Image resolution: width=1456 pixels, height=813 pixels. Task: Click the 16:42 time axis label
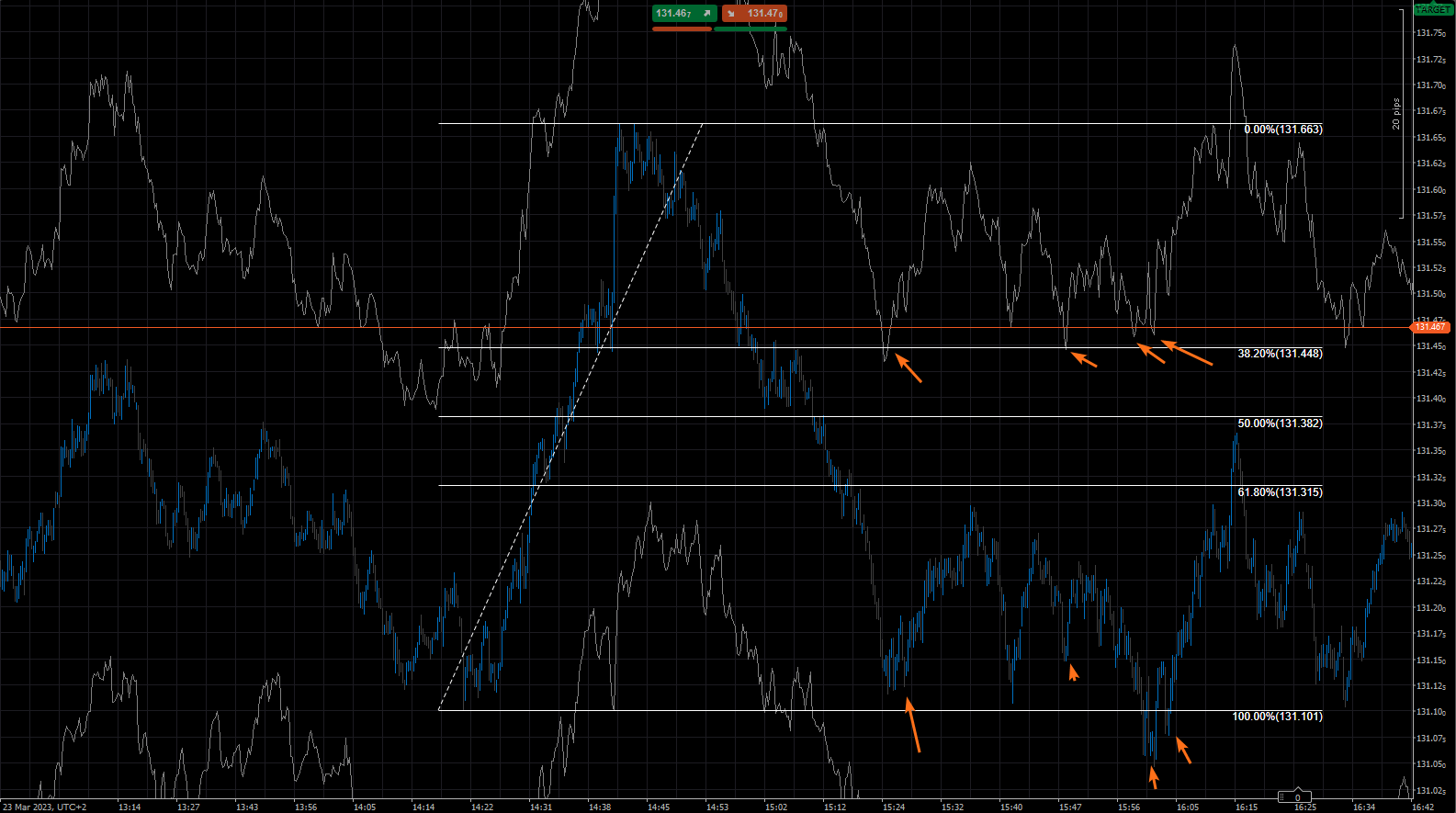point(1423,807)
